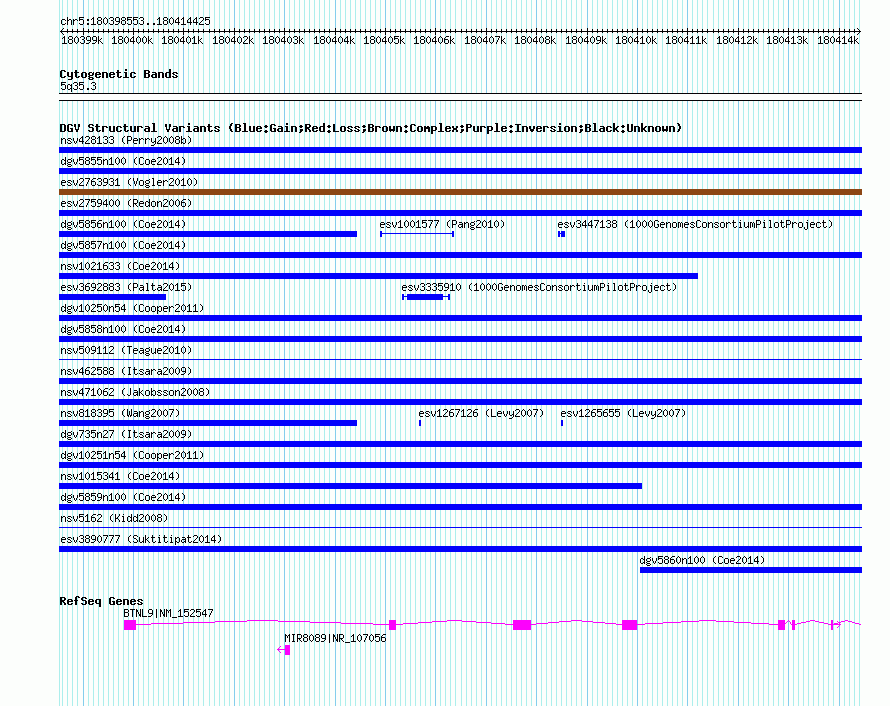The image size is (890, 706).
Task: Click the nsv5162 (Kidd2008) label
Action: coord(114,518)
